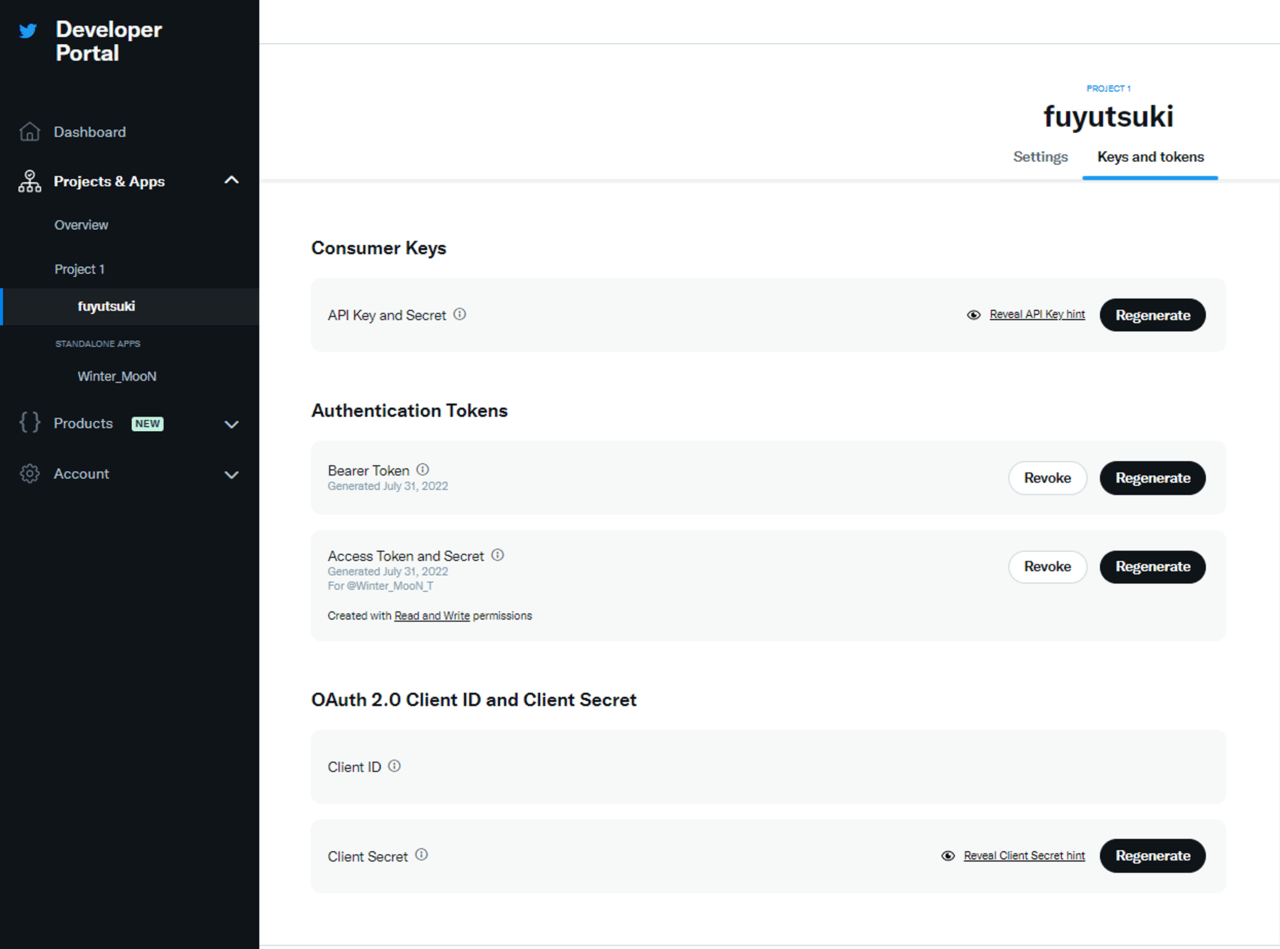Expand the Products menu chevron
Image resolution: width=1280 pixels, height=949 pixels.
(232, 424)
